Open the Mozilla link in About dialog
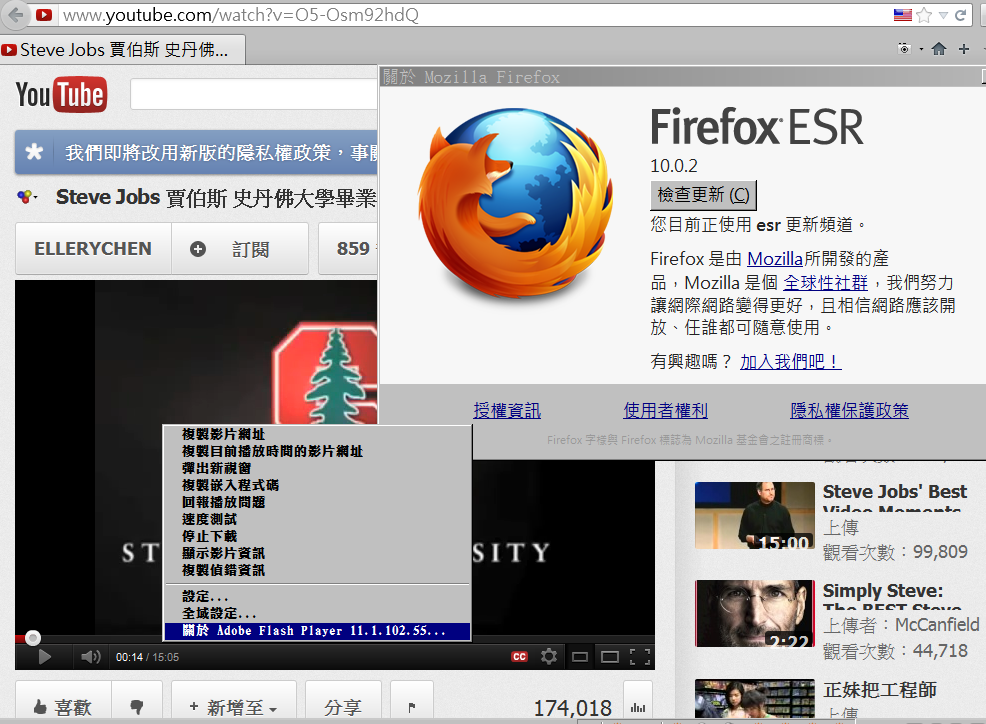Viewport: 986px width, 724px height. [x=775, y=259]
